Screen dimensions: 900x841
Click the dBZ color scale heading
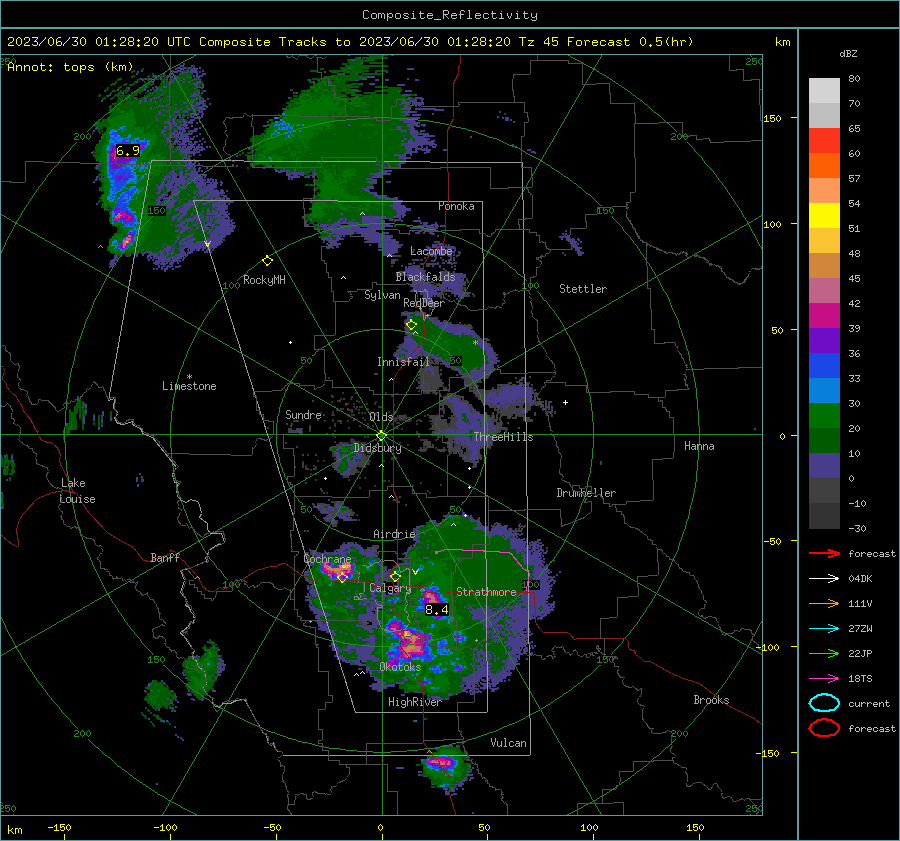click(x=848, y=54)
